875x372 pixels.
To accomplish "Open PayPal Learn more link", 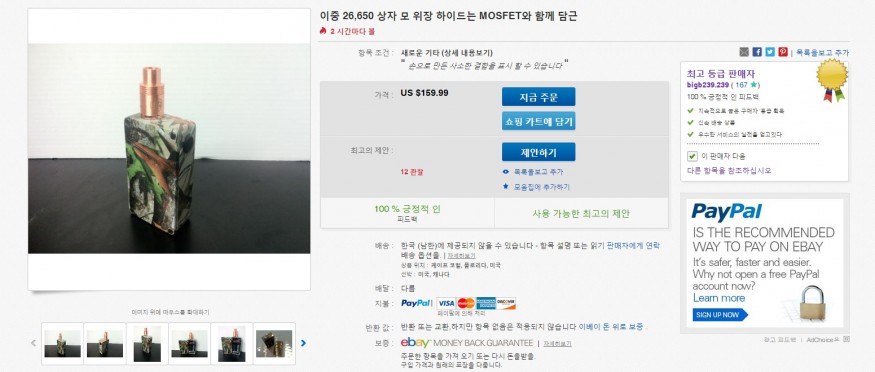I will [719, 298].
